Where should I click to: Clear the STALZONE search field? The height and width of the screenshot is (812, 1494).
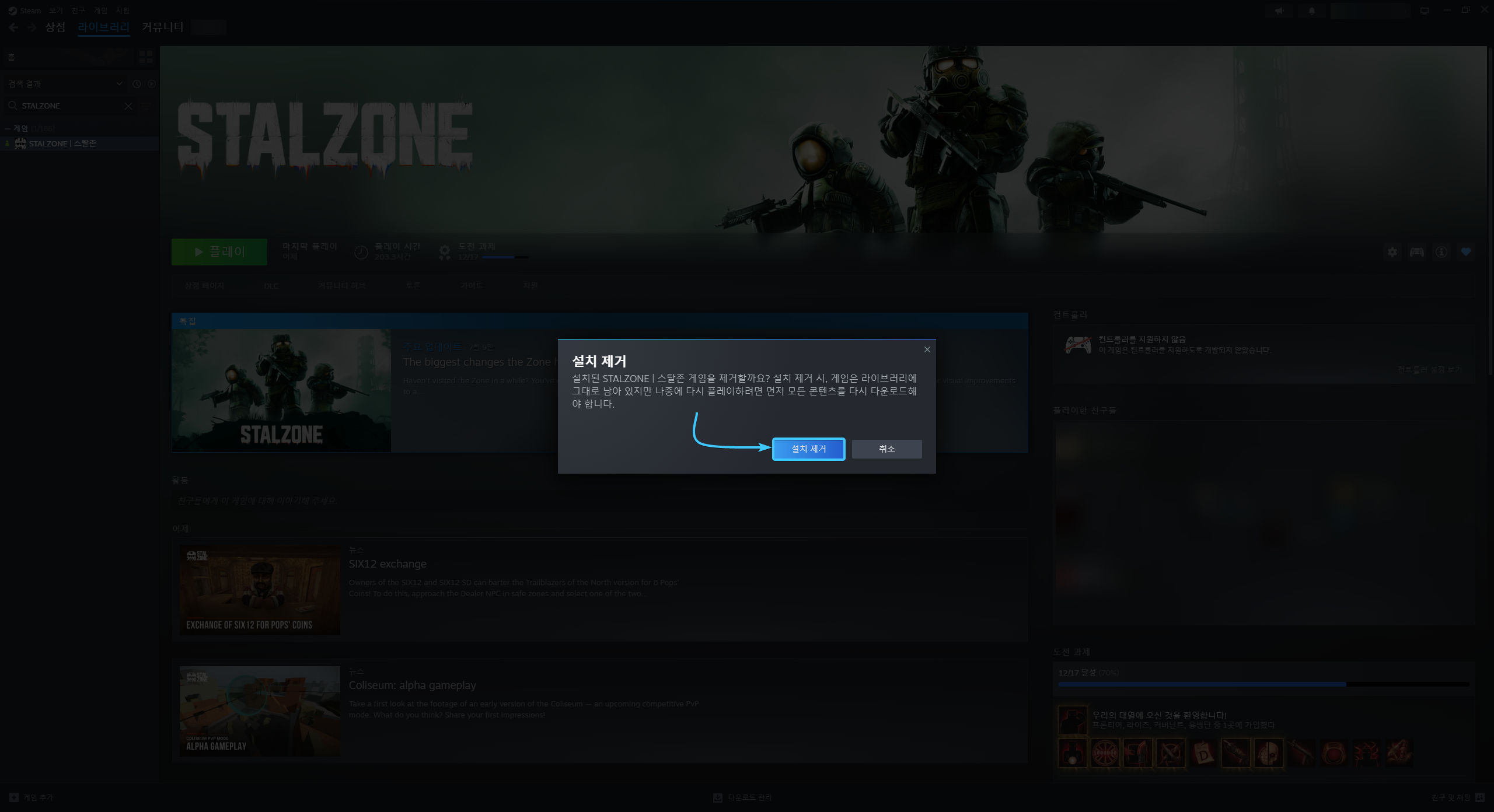[128, 106]
